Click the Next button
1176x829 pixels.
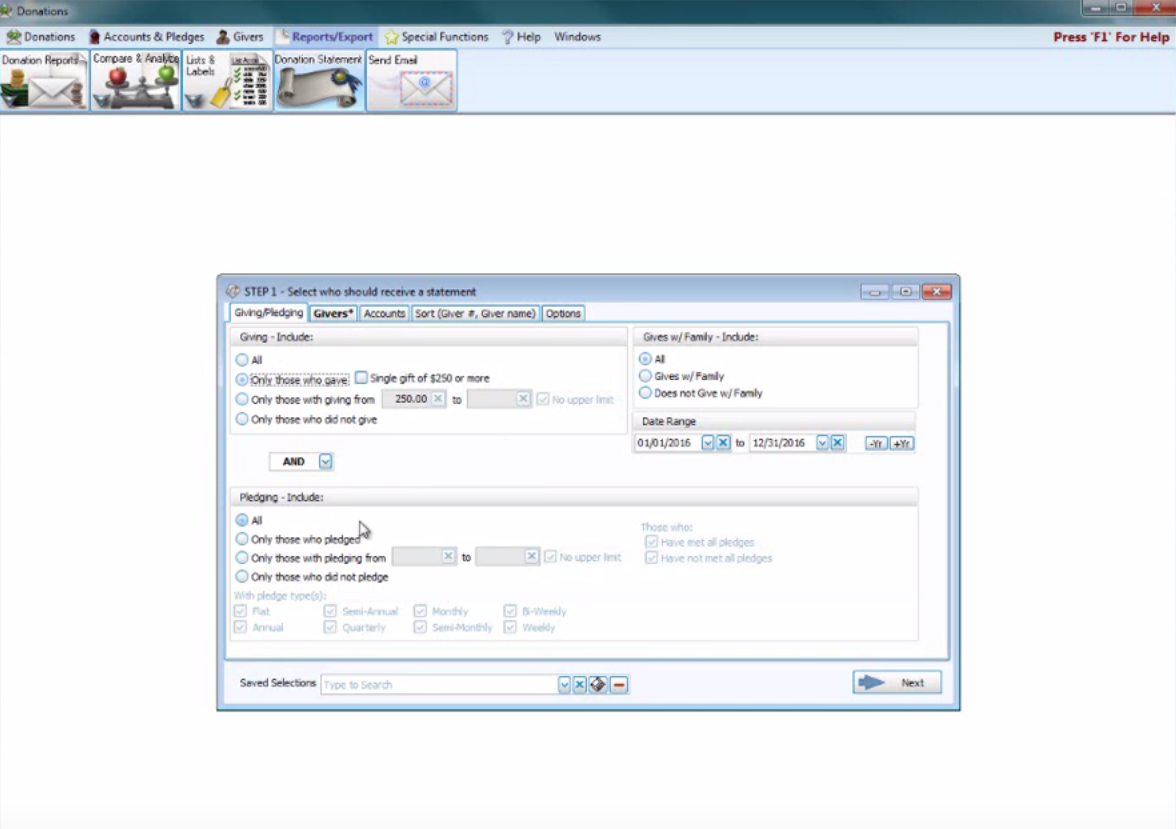tap(896, 683)
